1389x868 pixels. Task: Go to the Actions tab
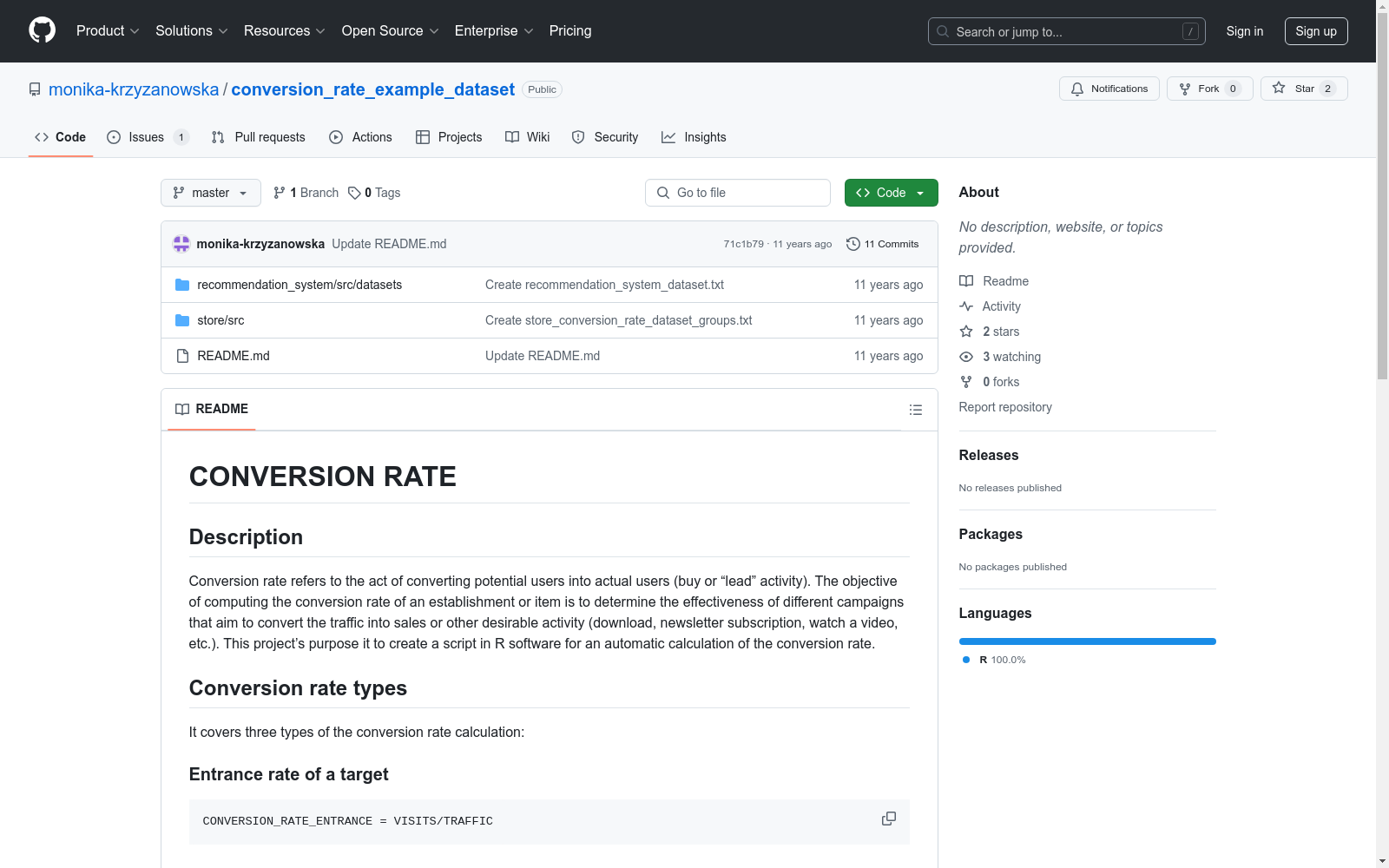tap(361, 137)
